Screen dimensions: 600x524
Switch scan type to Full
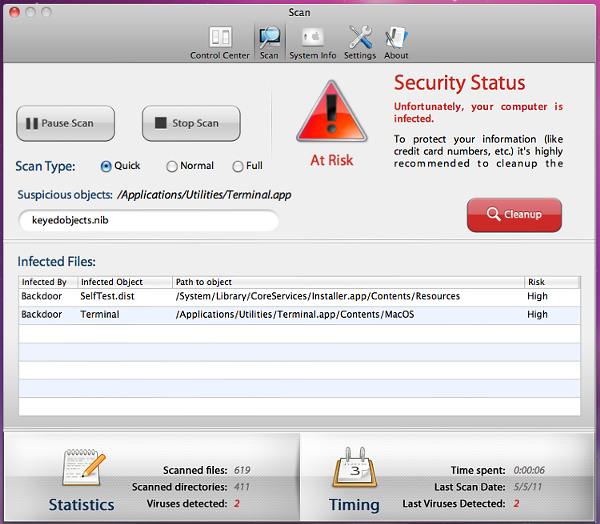(238, 166)
